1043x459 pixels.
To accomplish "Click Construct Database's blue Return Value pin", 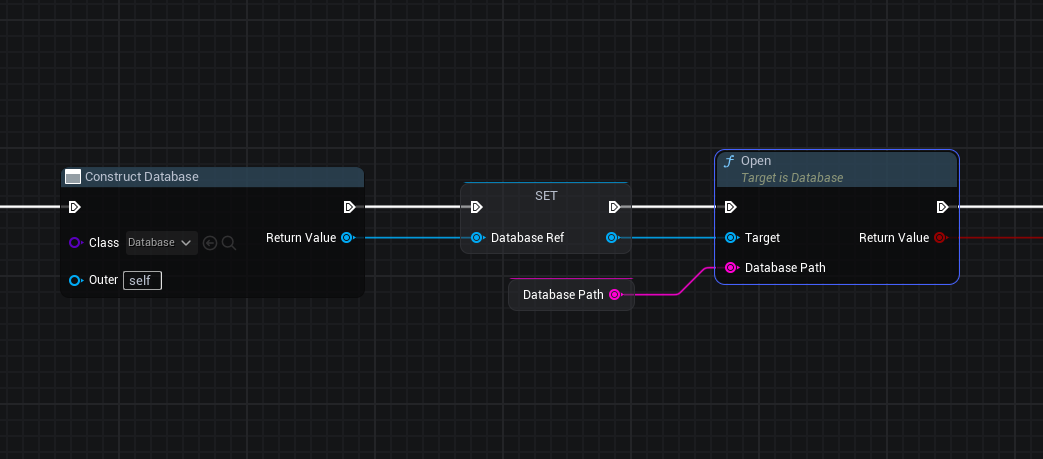I will 347,238.
